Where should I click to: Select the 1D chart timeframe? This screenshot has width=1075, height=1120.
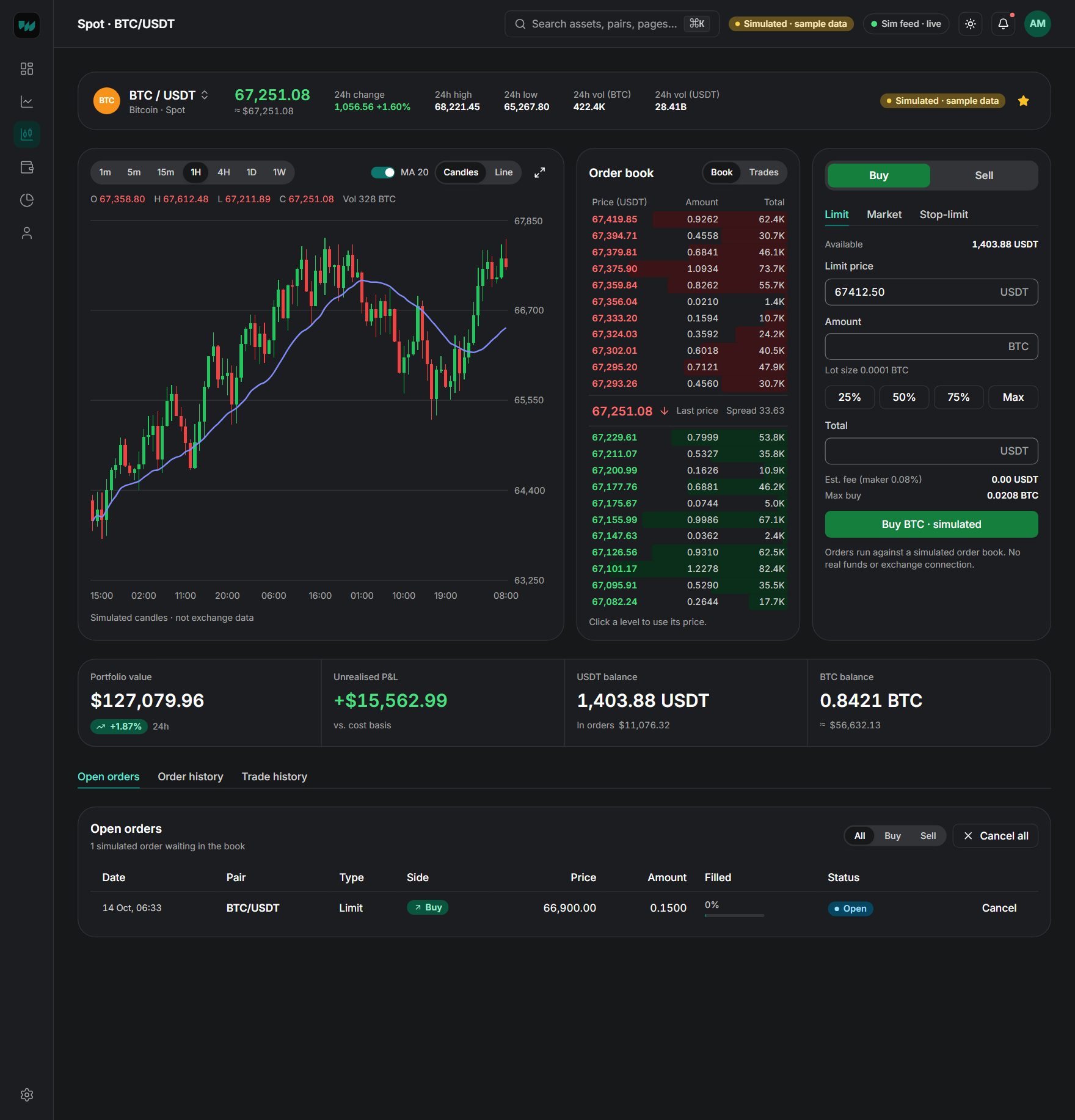point(251,172)
